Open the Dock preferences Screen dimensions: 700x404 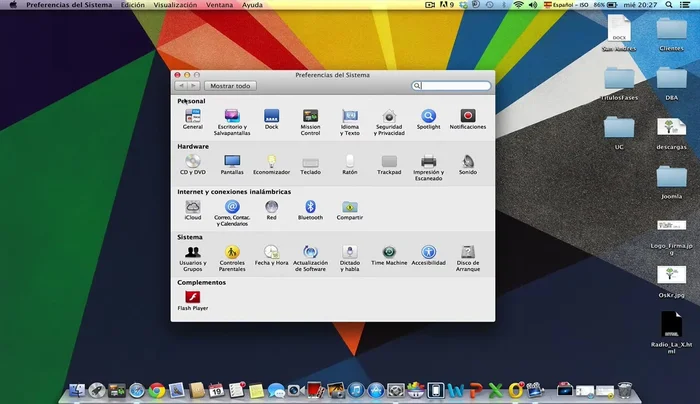point(271,116)
